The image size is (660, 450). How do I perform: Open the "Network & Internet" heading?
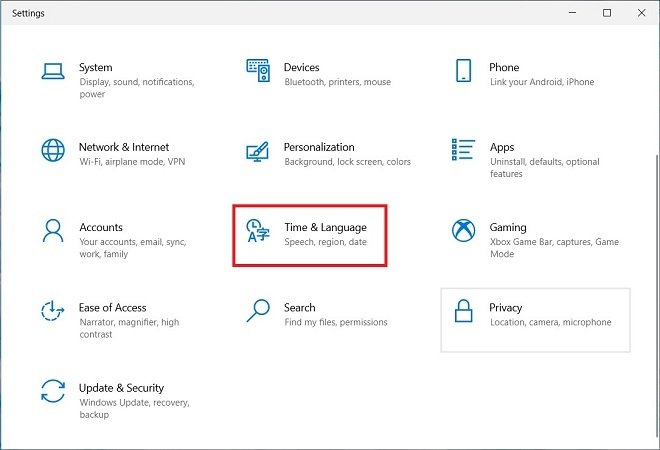[x=124, y=147]
